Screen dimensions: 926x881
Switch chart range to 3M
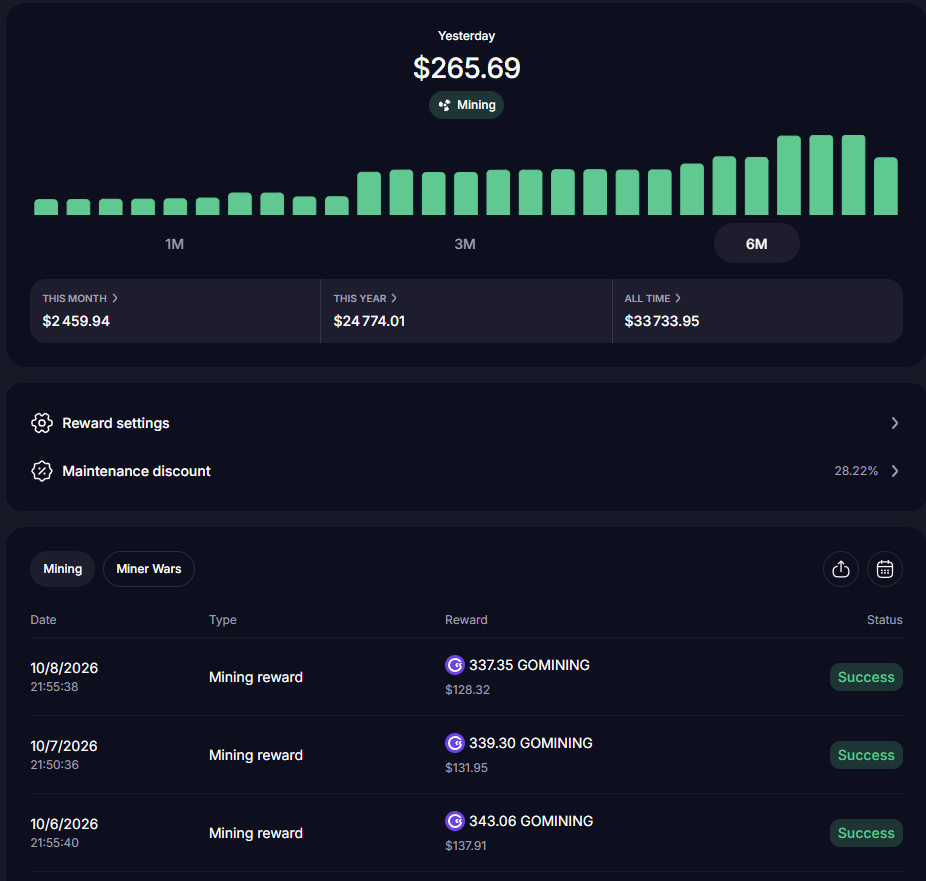[x=465, y=244]
